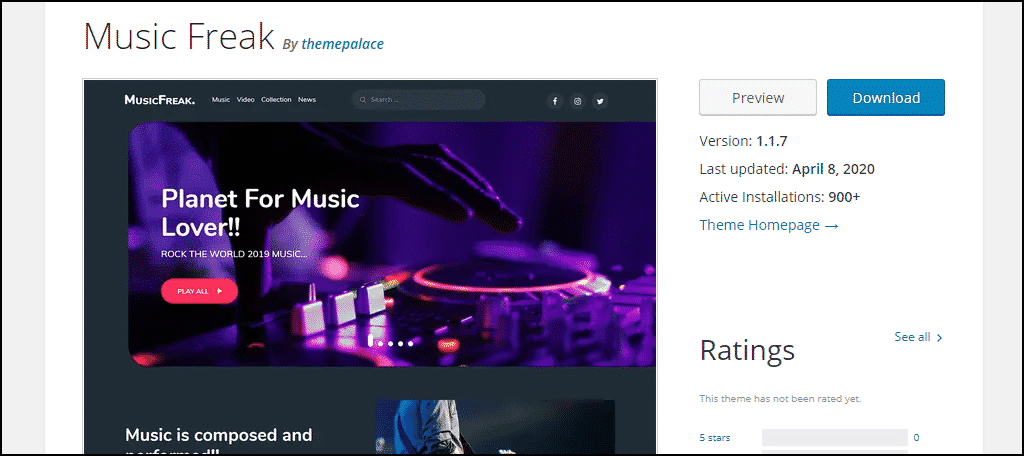Click the Preview button
This screenshot has width=1024, height=456.
coord(758,97)
